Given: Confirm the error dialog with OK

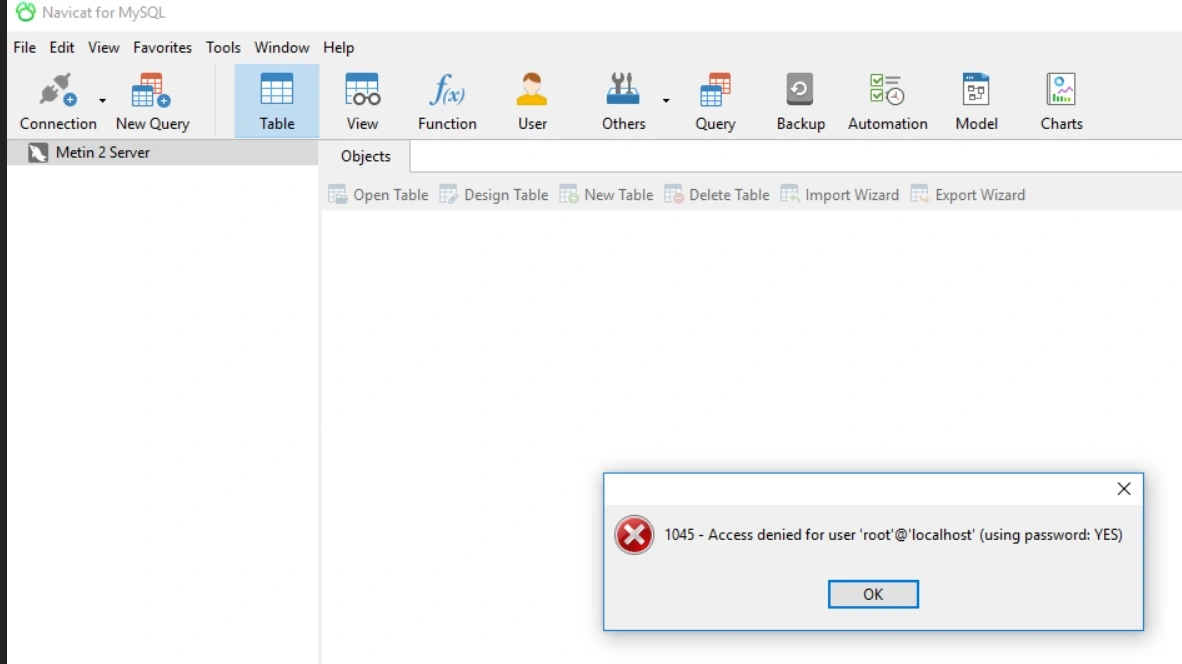Looking at the screenshot, I should click(873, 594).
